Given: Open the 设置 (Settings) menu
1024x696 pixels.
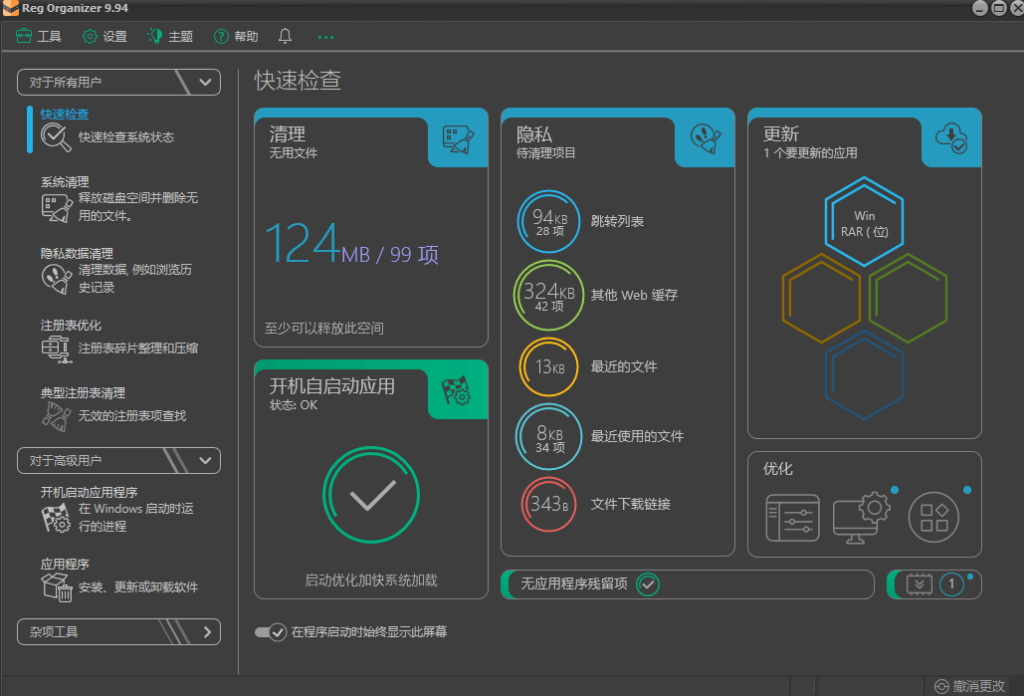Looking at the screenshot, I should pyautogui.click(x=104, y=37).
